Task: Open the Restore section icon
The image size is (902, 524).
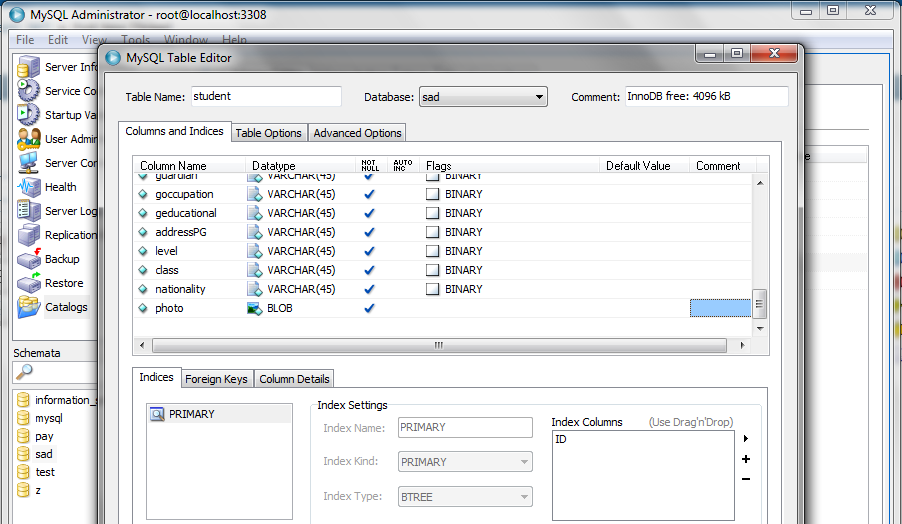Action: tap(28, 283)
